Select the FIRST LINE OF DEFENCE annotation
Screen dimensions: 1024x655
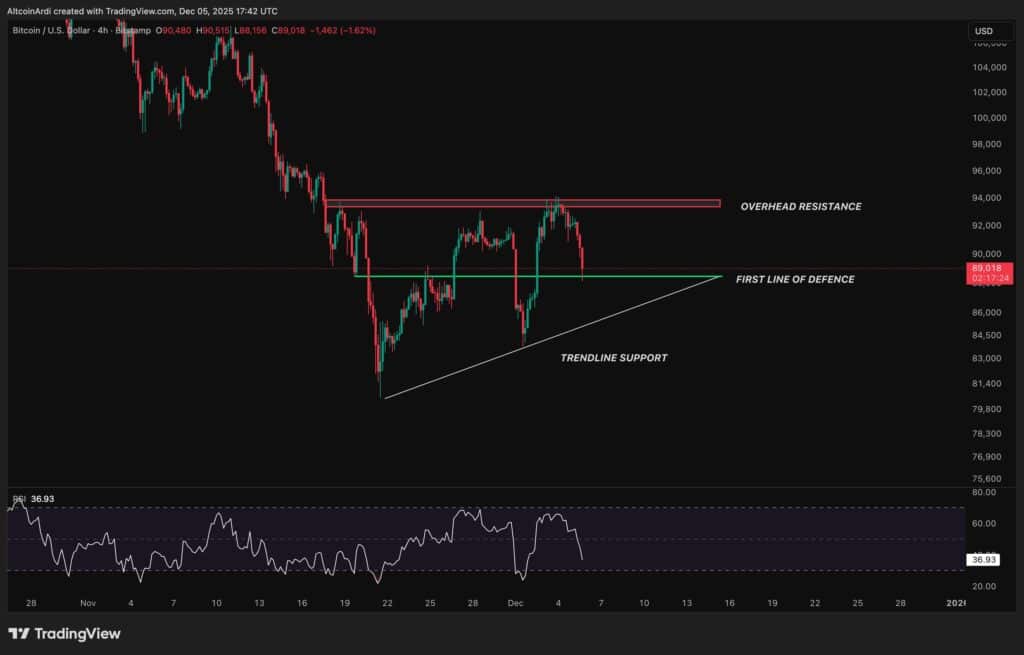tap(795, 279)
